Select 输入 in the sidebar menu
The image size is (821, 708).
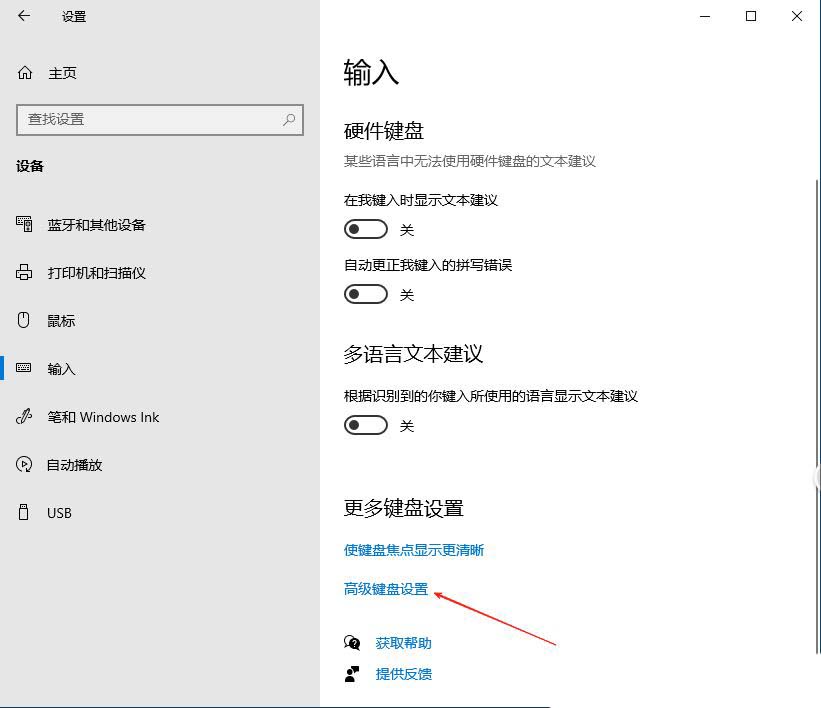(62, 369)
